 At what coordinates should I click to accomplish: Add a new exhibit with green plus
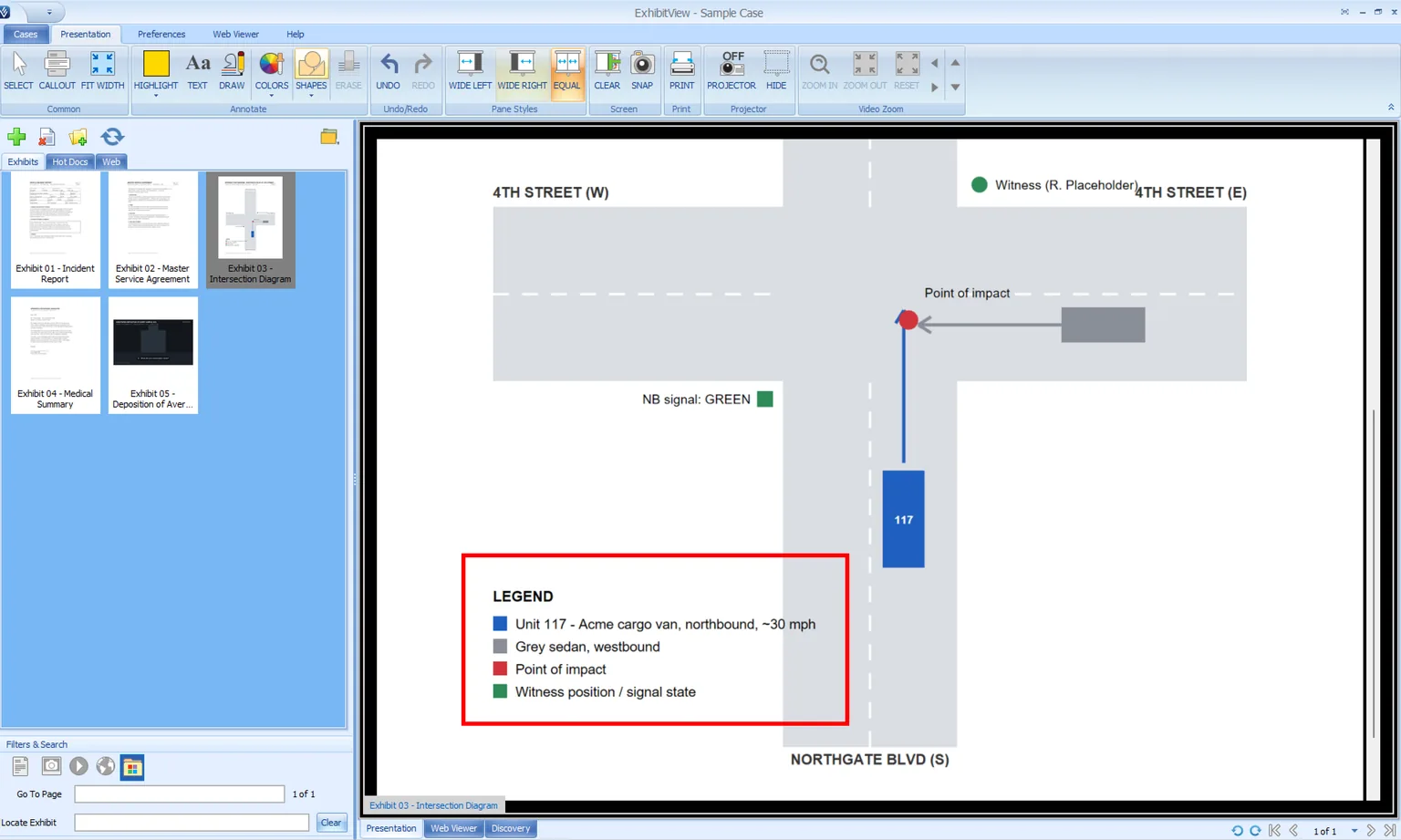[x=16, y=137]
